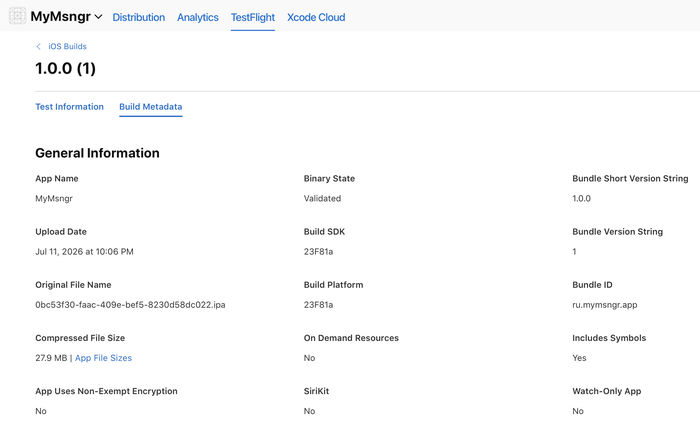This screenshot has height=432, width=700.
Task: Select file name 0bc53f30-faac-409e-bef5-8230d58dc022.ipa
Action: click(x=130, y=305)
